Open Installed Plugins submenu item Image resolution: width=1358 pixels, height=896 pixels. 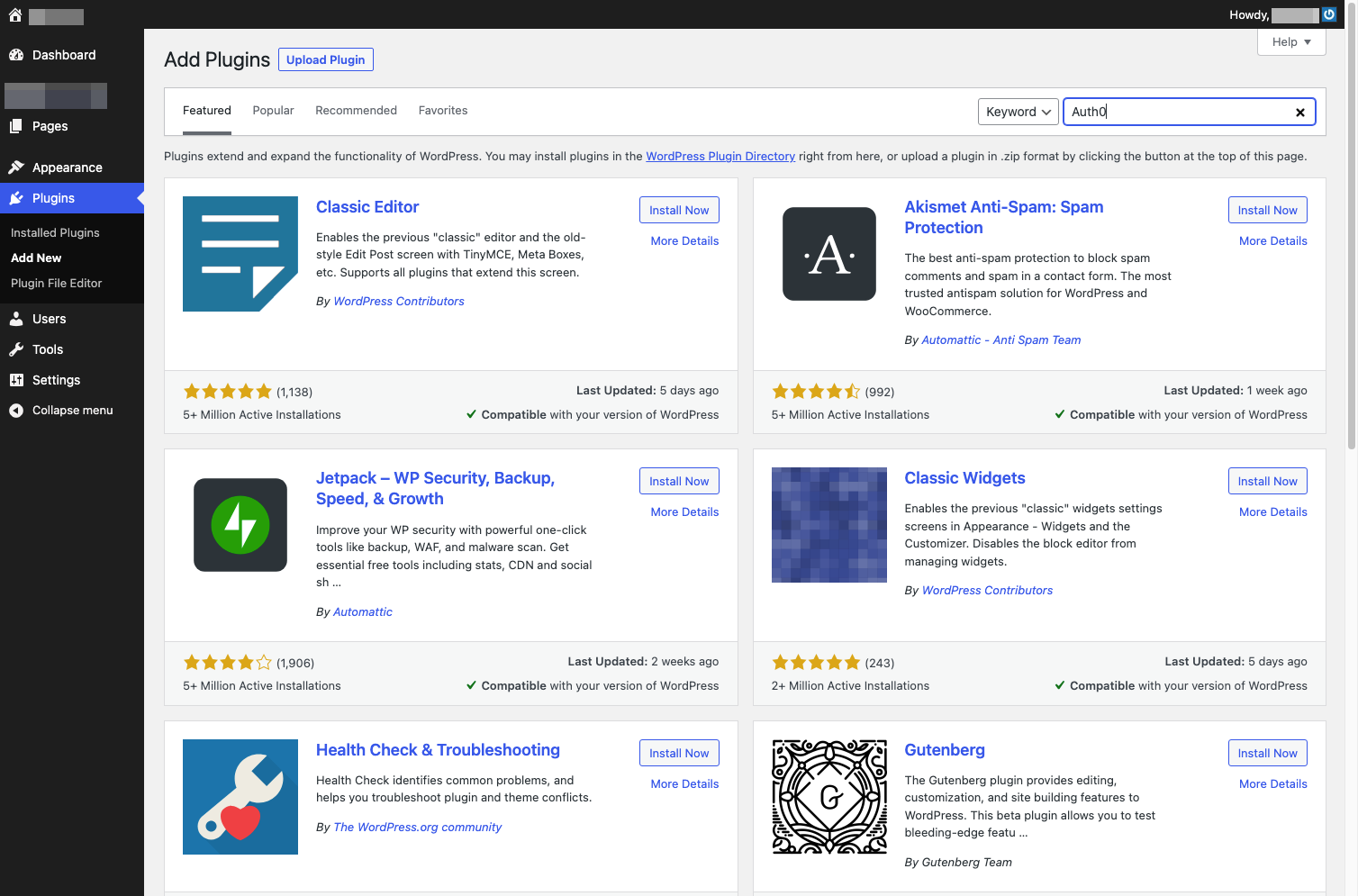pos(55,232)
